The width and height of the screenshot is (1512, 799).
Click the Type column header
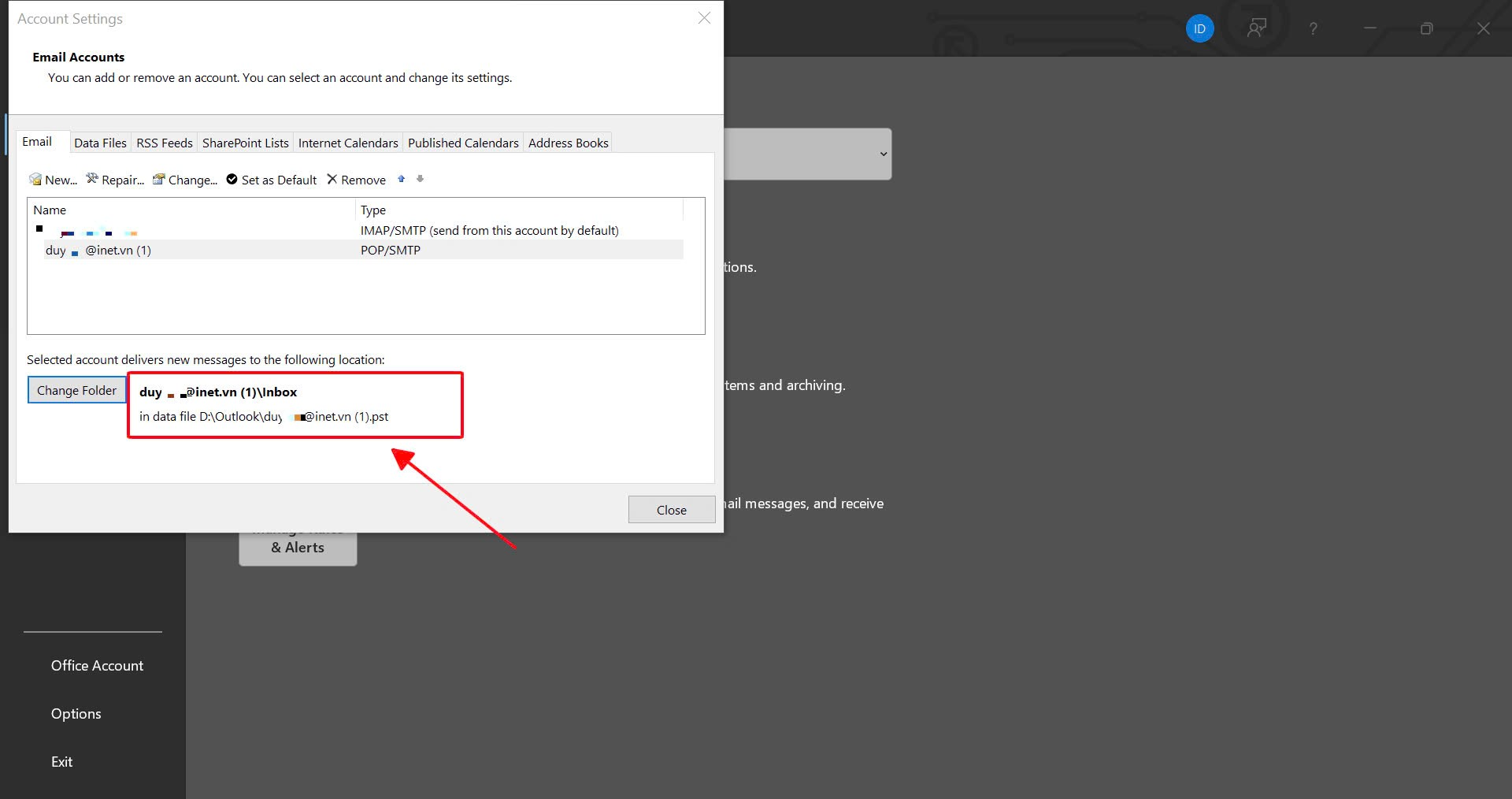click(520, 210)
